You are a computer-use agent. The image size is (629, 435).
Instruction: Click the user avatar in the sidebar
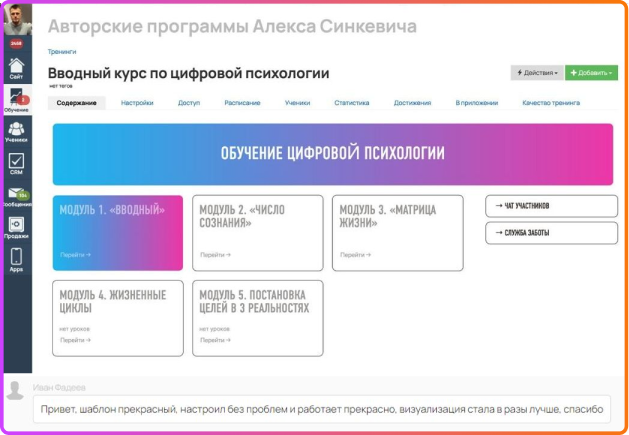coord(16,21)
